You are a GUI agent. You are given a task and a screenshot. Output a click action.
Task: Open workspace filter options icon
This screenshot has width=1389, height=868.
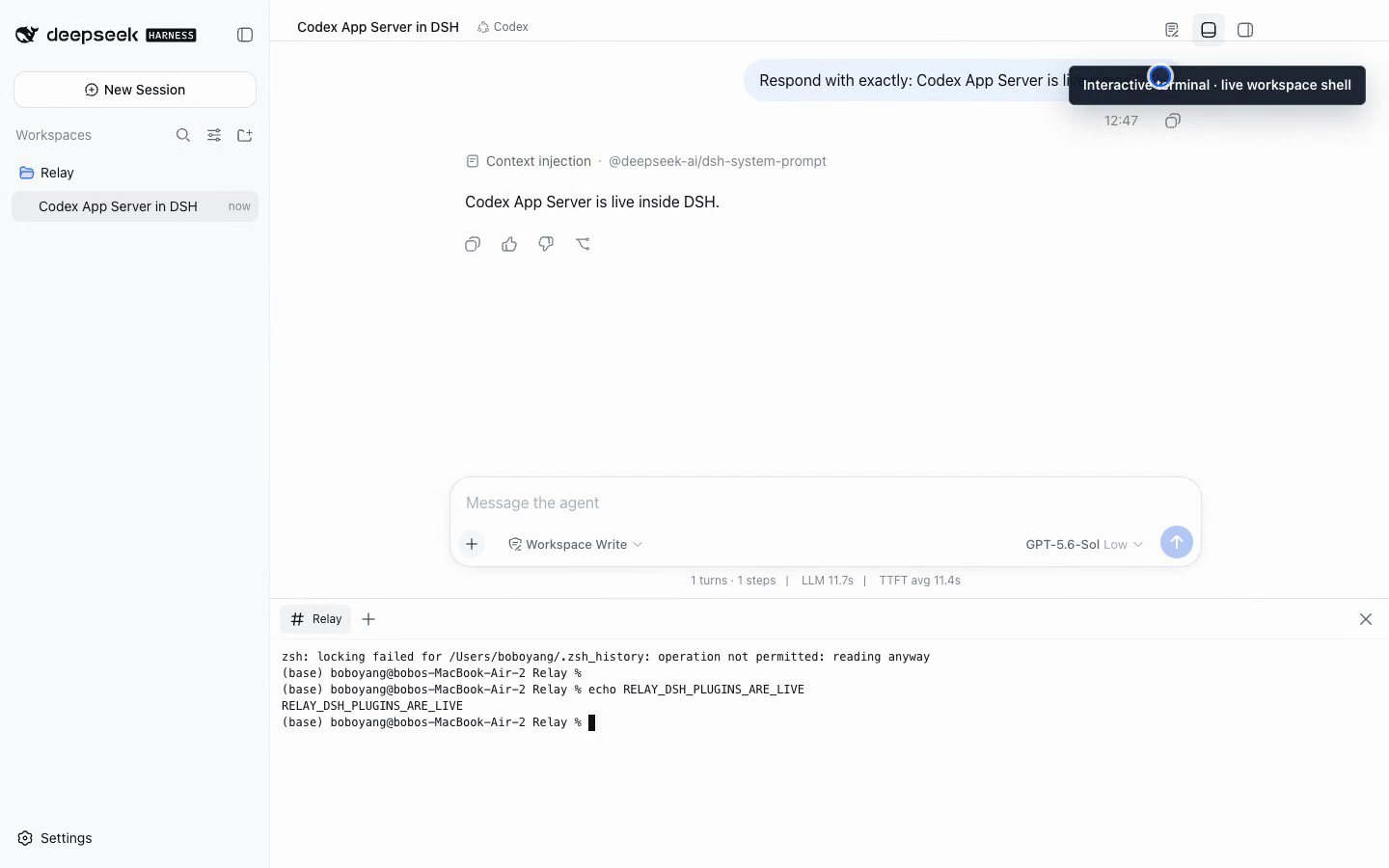tap(214, 135)
